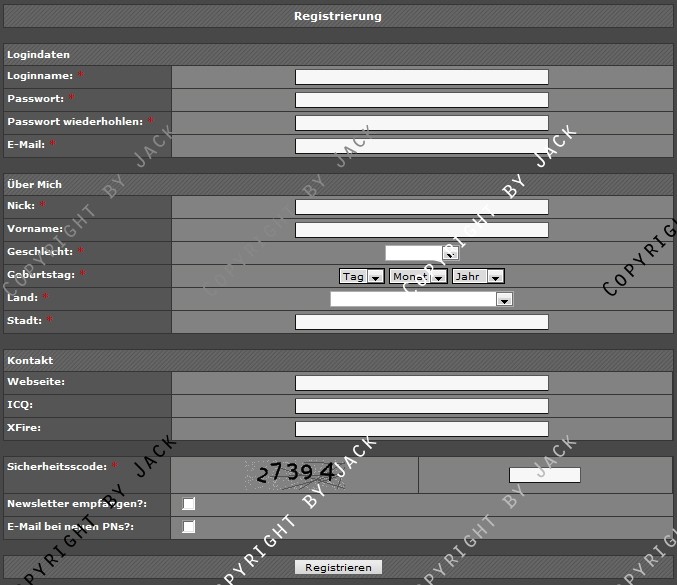Viewport: 677px width, 585px height.
Task: Click the Loginname text field
Action: click(x=421, y=77)
